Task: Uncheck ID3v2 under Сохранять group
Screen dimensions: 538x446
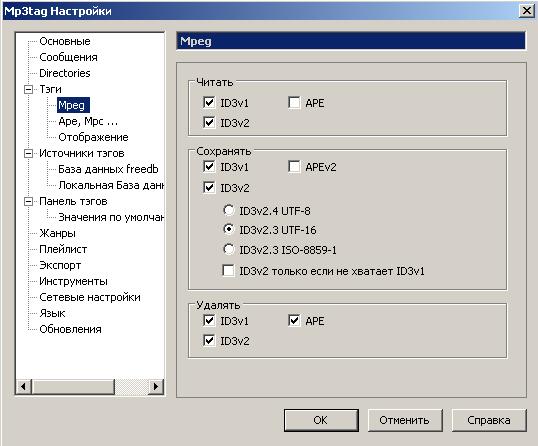Action: 209,187
